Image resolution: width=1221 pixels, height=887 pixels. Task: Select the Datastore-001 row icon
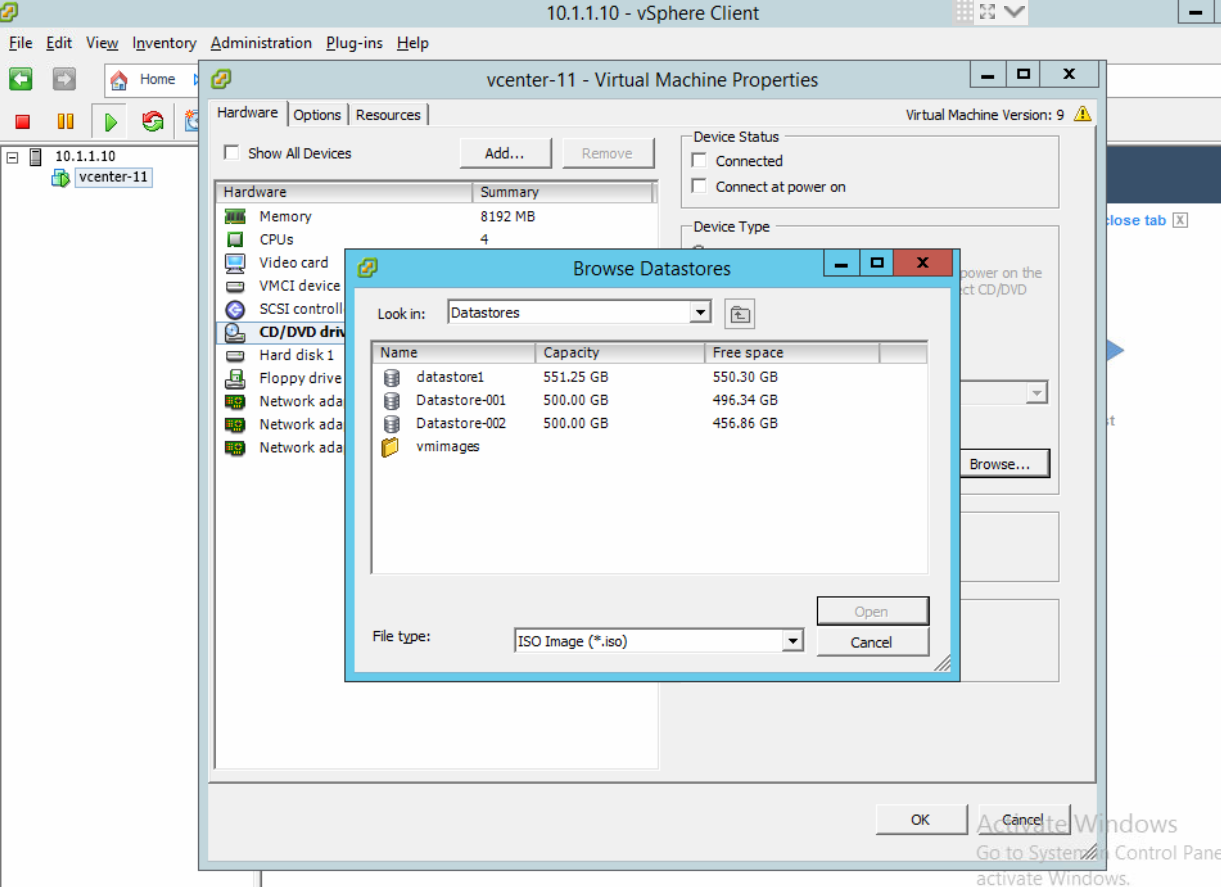(392, 401)
